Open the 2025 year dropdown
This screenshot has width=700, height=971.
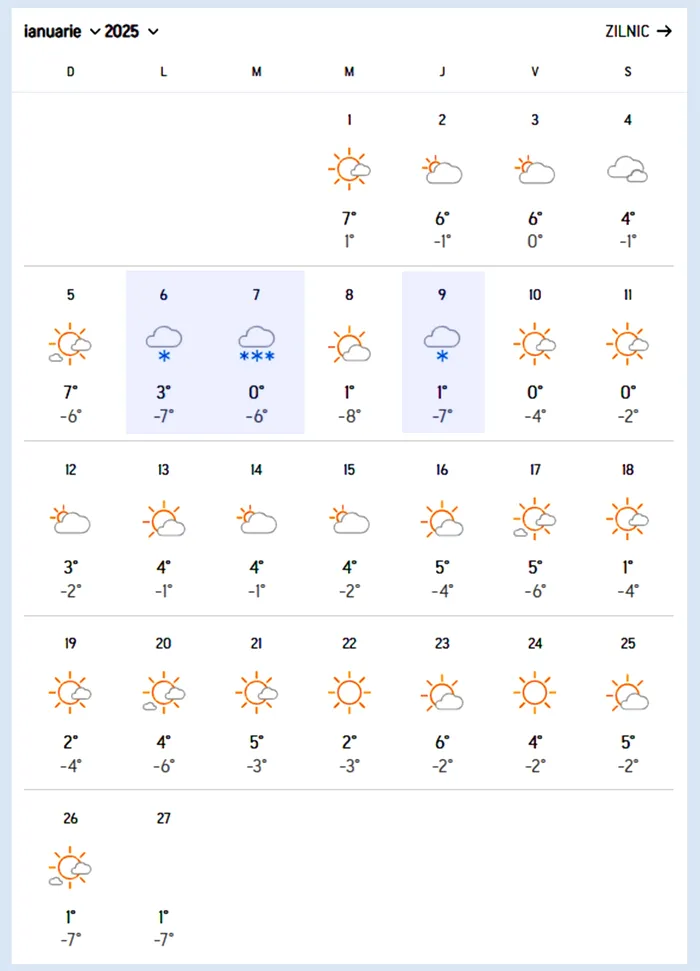pyautogui.click(x=131, y=31)
